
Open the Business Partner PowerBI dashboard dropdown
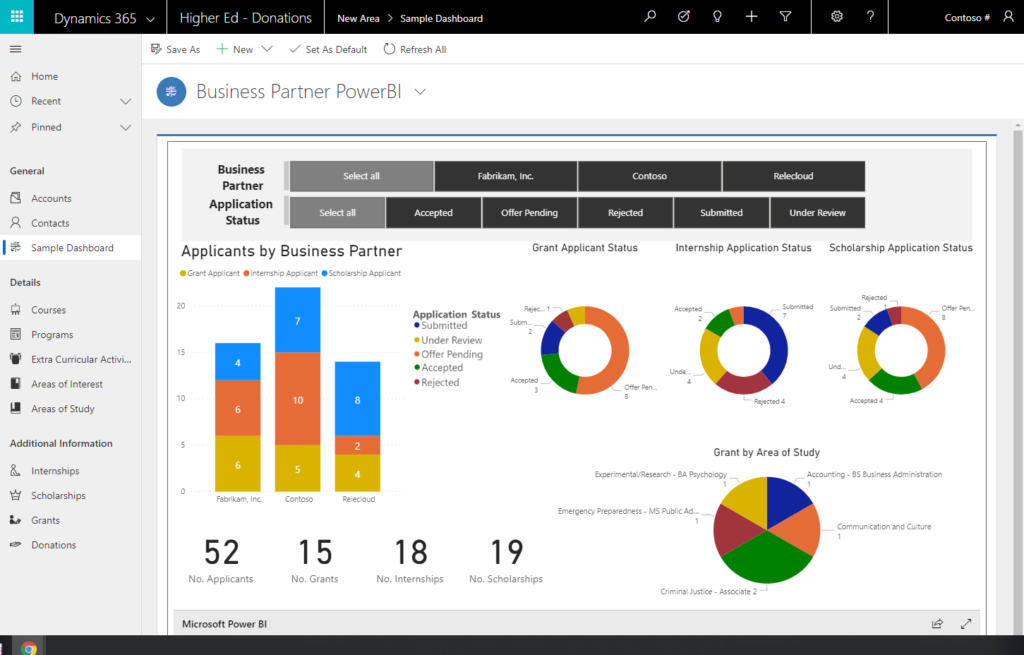[x=419, y=91]
